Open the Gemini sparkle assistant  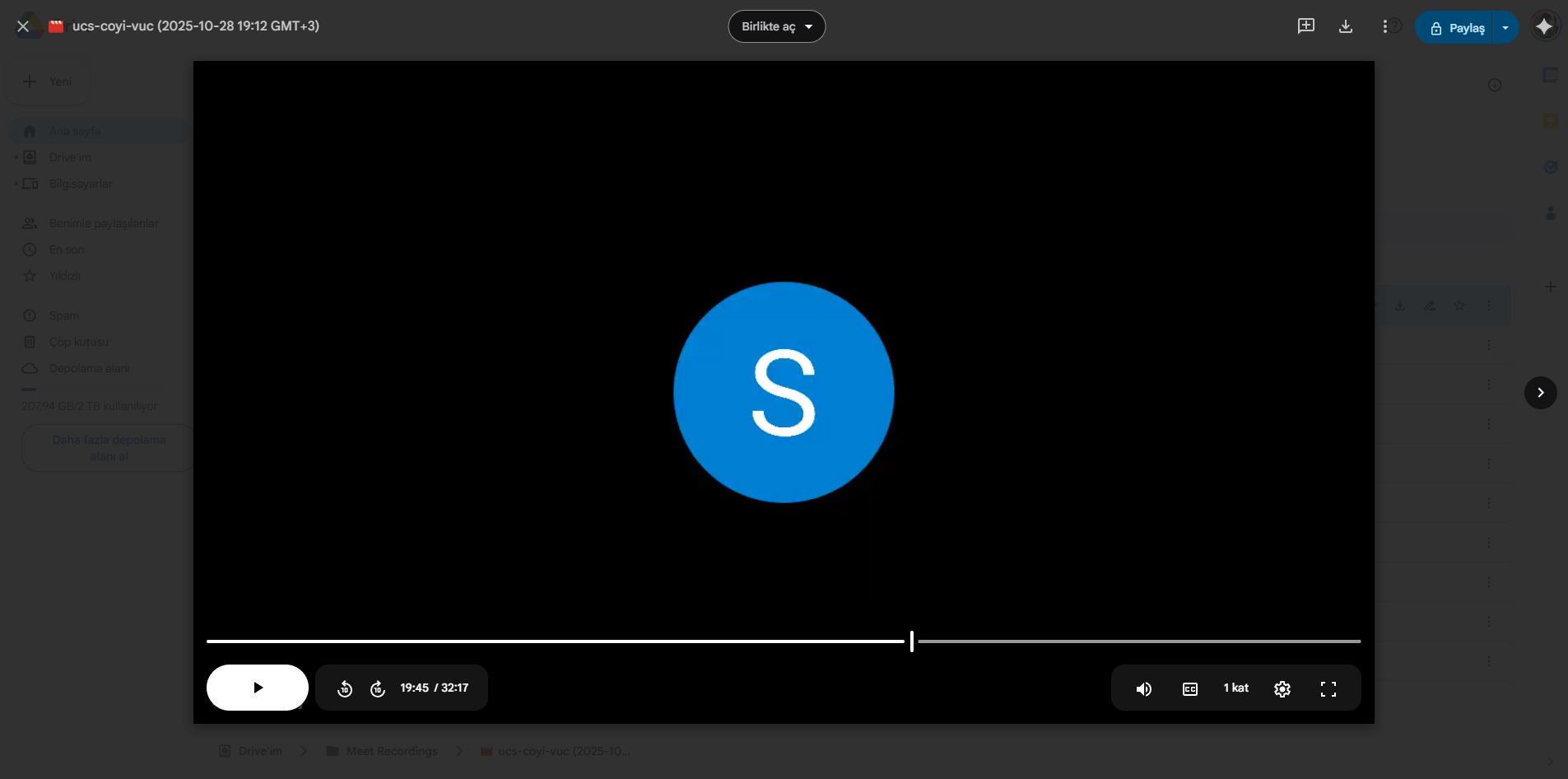1544,26
